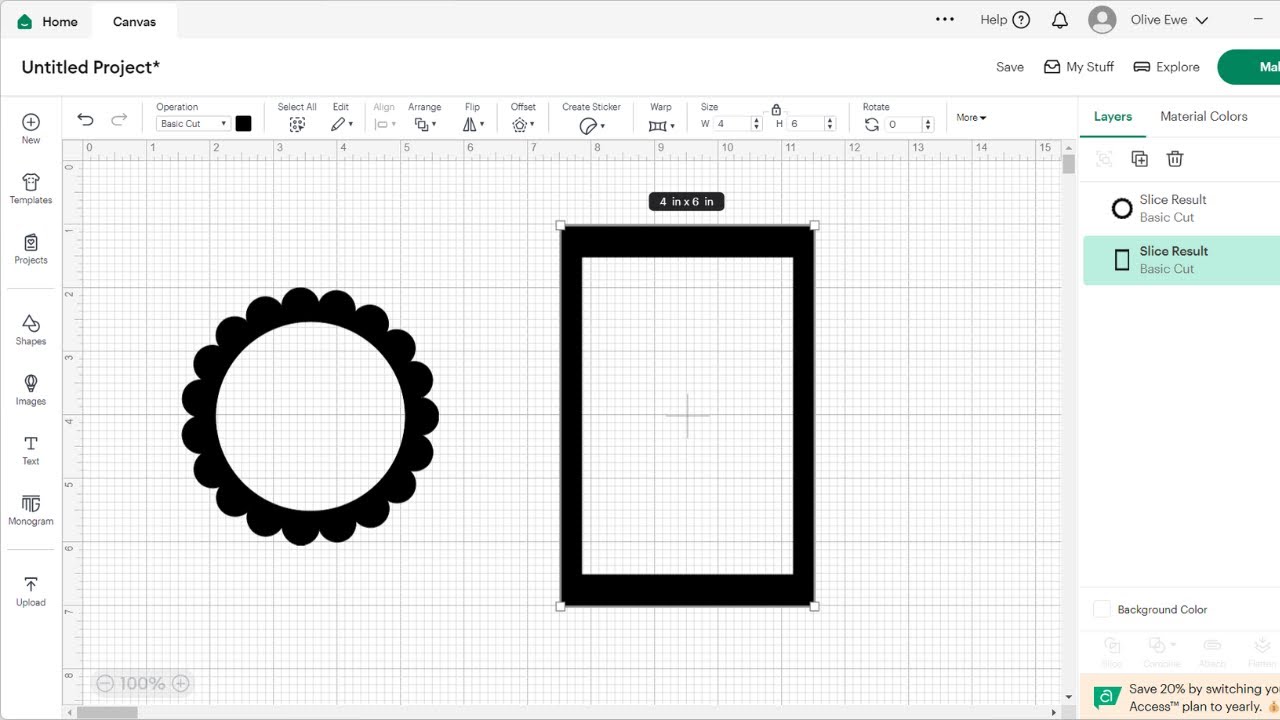Open the notifications bell
Screen dimensions: 1280x720
coord(1060,20)
